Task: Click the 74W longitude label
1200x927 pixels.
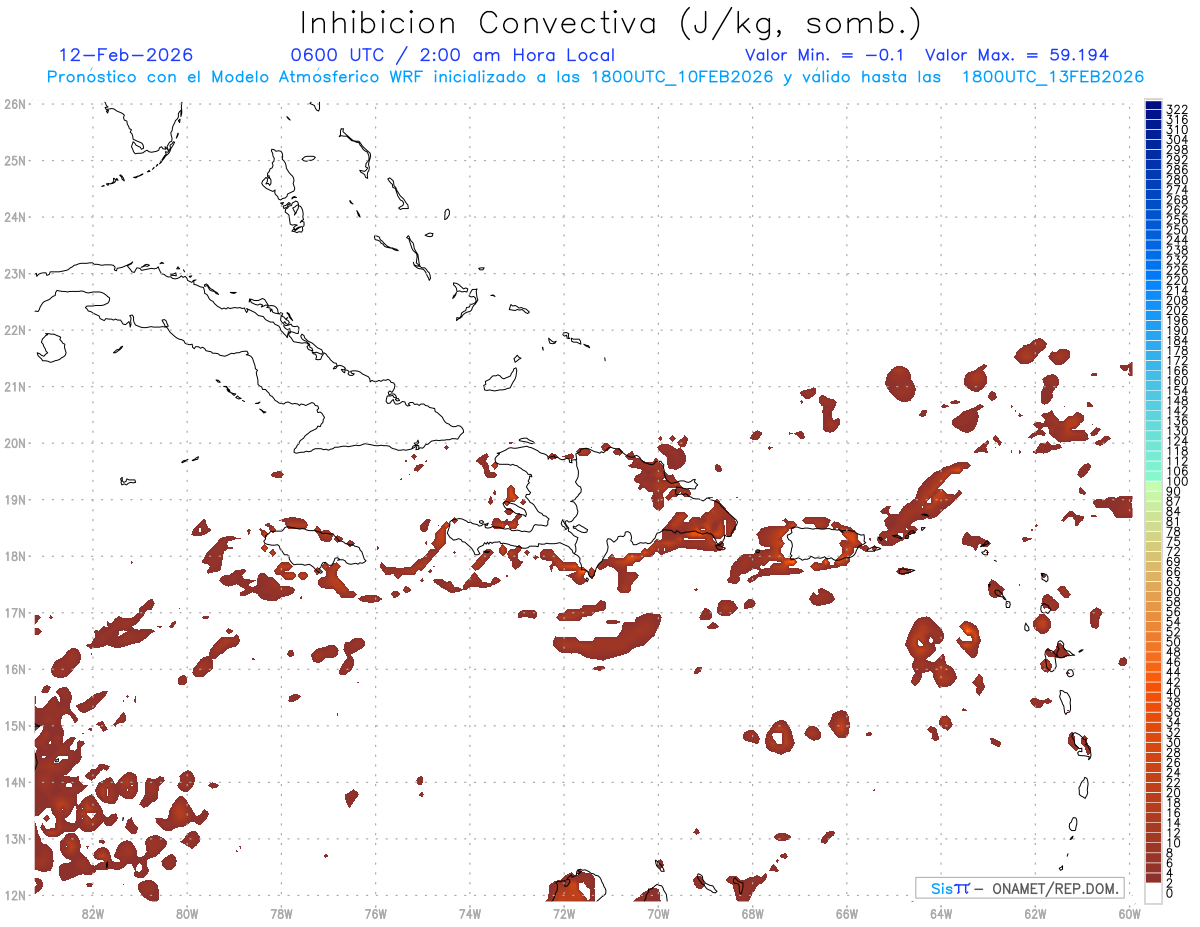Action: click(470, 913)
